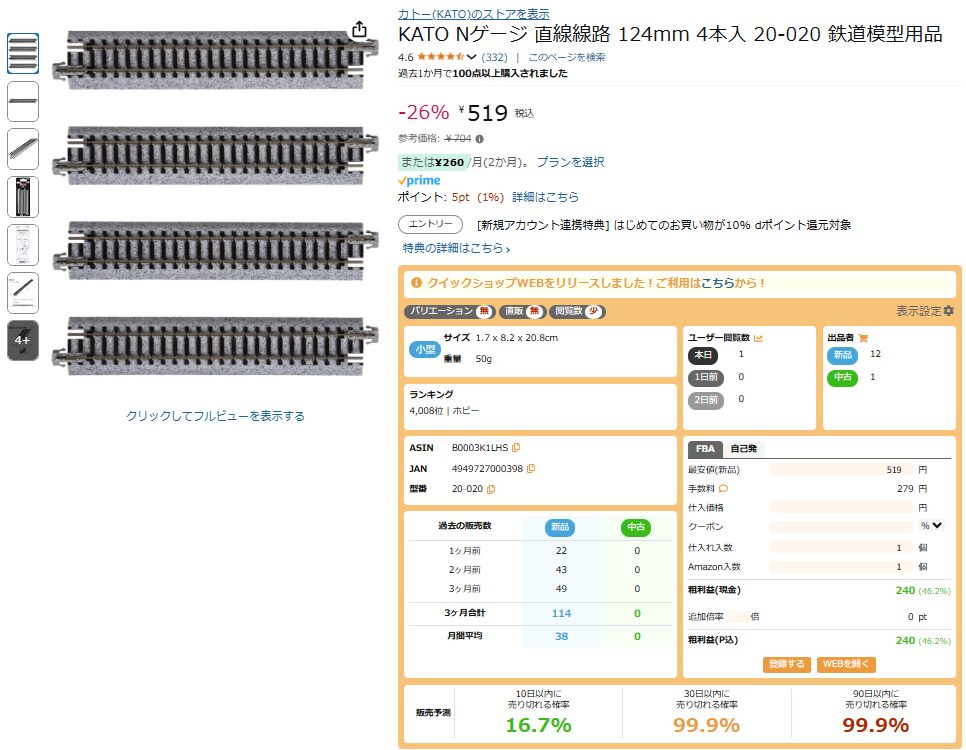Screen dimensions: 966x750
Task: Switch to the 自己発 tab
Action: pos(743,449)
